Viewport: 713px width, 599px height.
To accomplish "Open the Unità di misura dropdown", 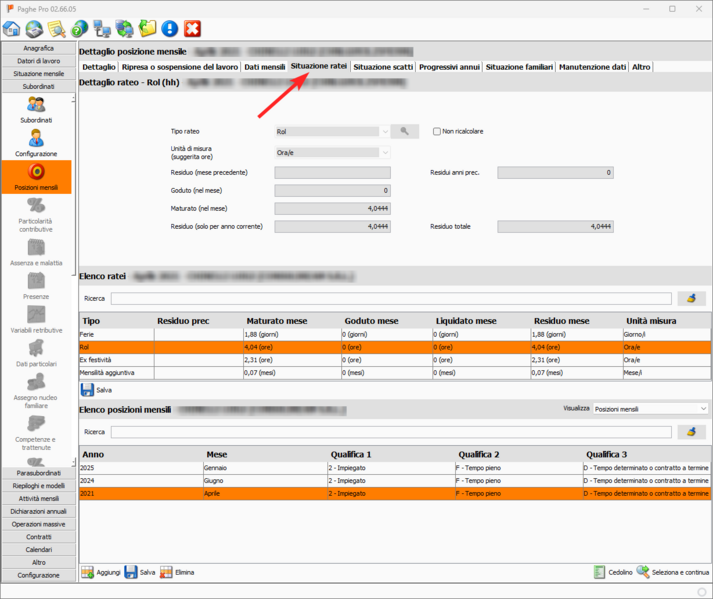I will coord(385,152).
